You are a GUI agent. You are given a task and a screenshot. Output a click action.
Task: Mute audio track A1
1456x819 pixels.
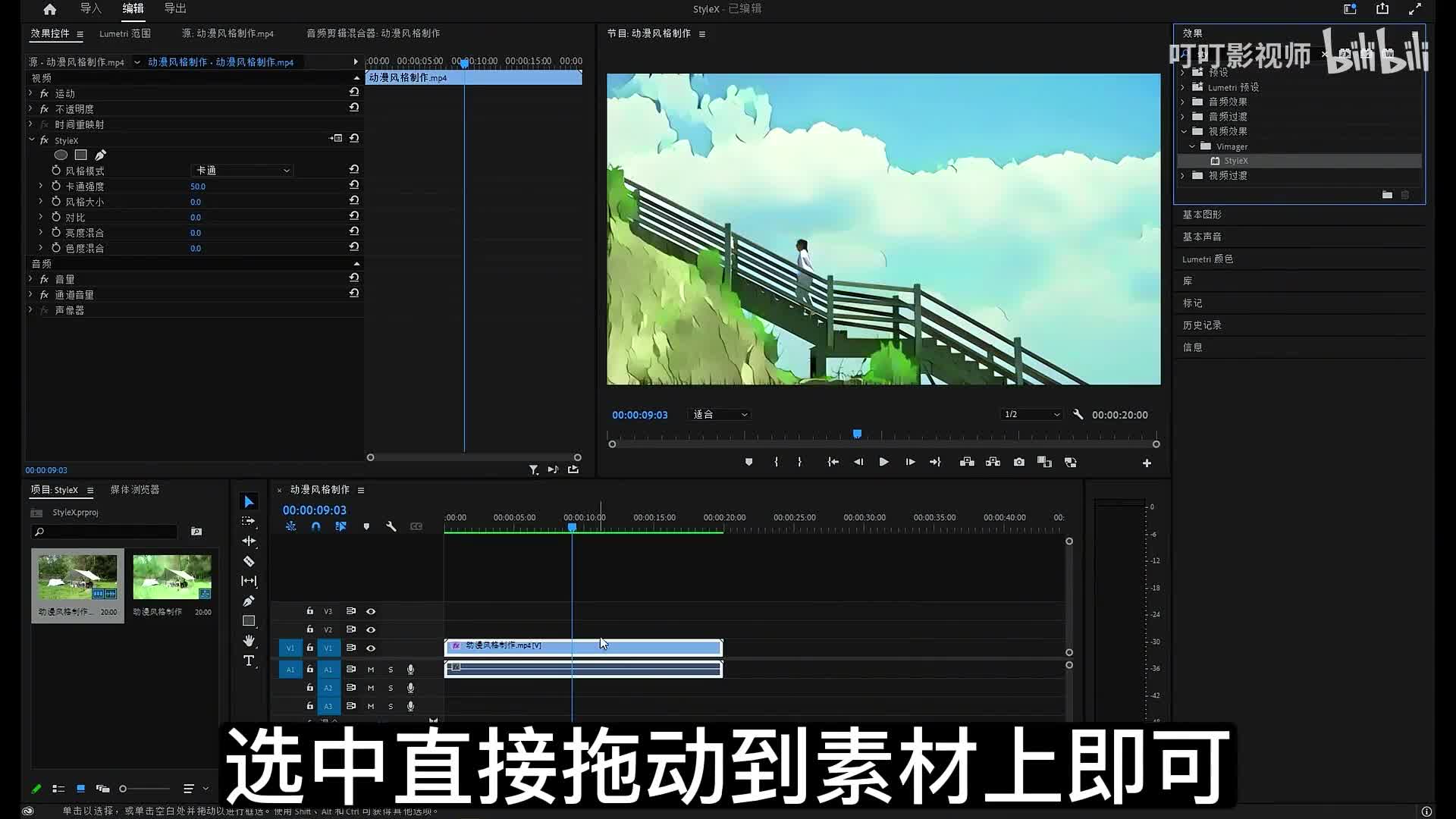371,670
